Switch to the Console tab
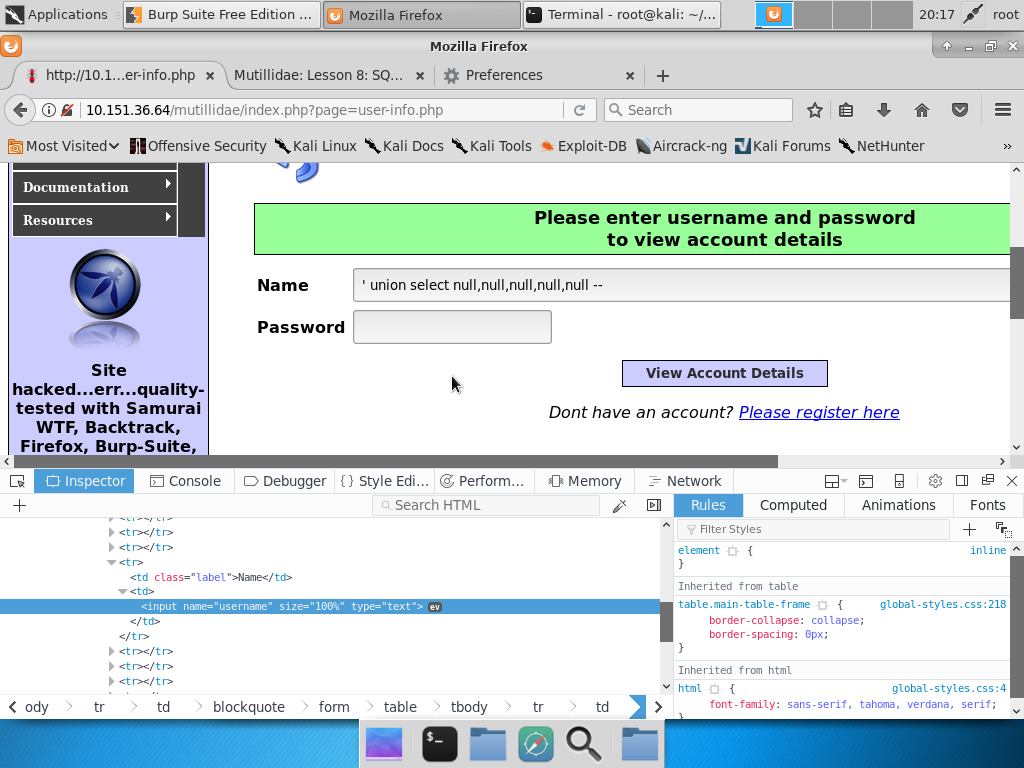 (185, 481)
